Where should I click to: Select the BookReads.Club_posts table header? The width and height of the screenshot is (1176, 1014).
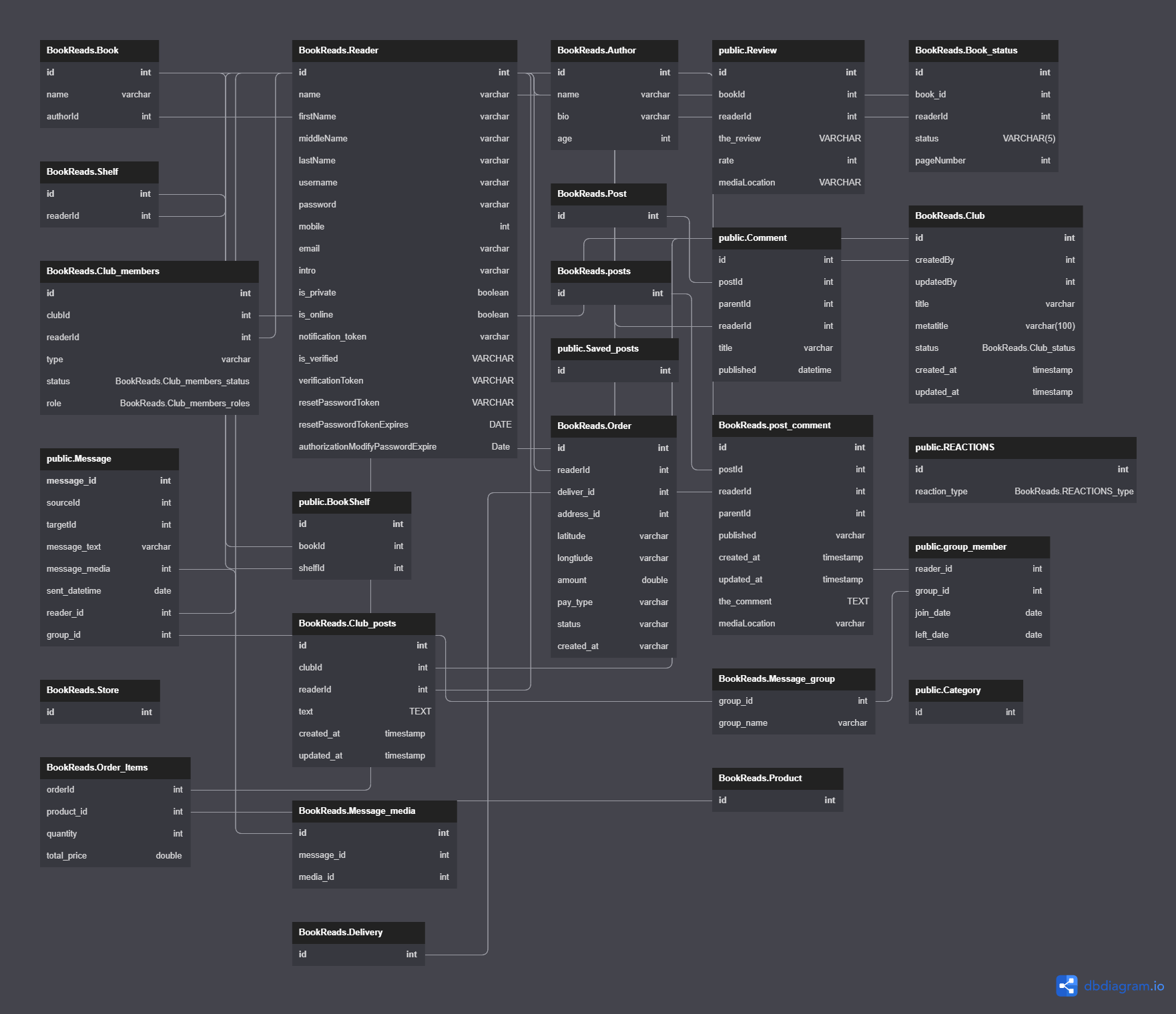tap(364, 624)
